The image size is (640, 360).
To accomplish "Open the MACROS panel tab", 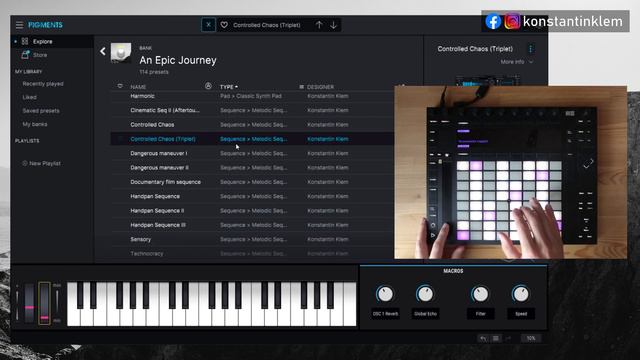I will (x=453, y=271).
